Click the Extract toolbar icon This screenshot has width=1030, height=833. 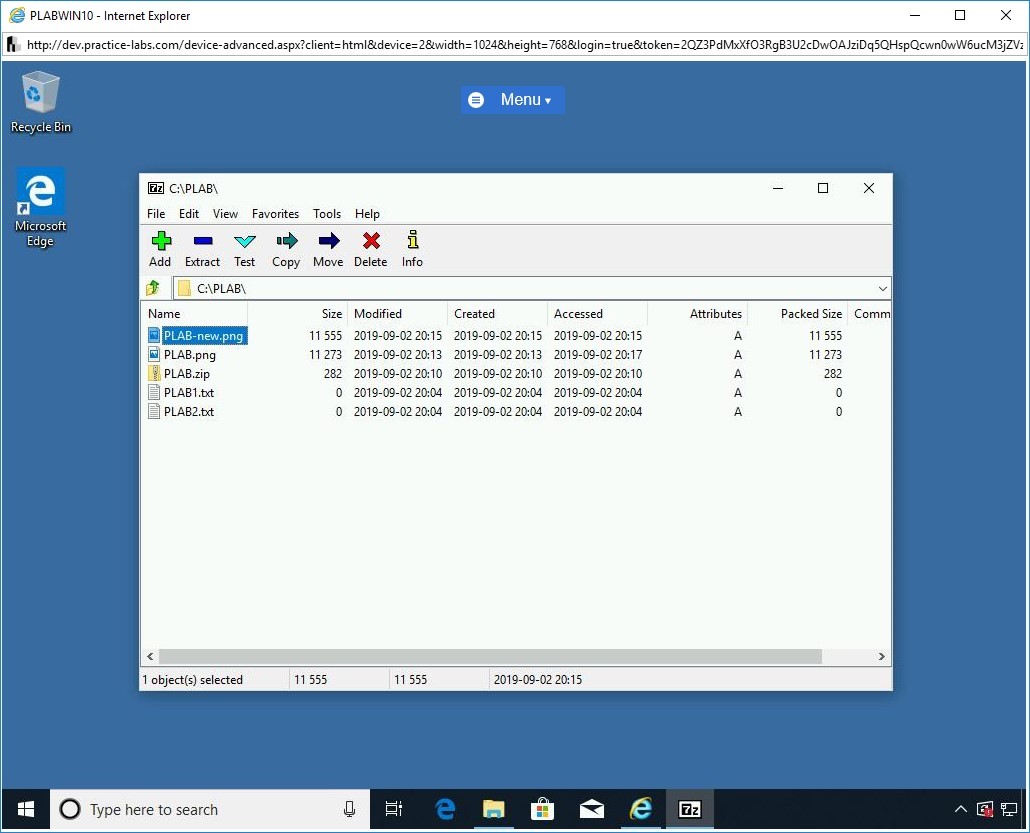coord(202,248)
